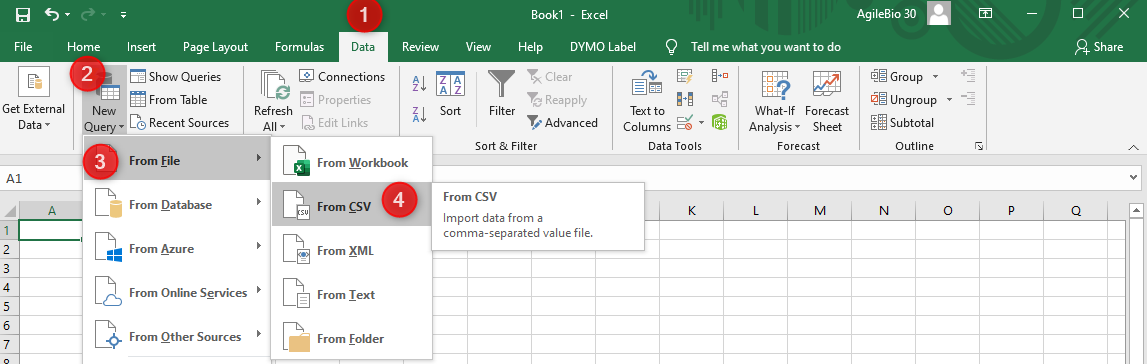Click Sort Z to A icon
This screenshot has height=364, width=1147.
pos(420,115)
